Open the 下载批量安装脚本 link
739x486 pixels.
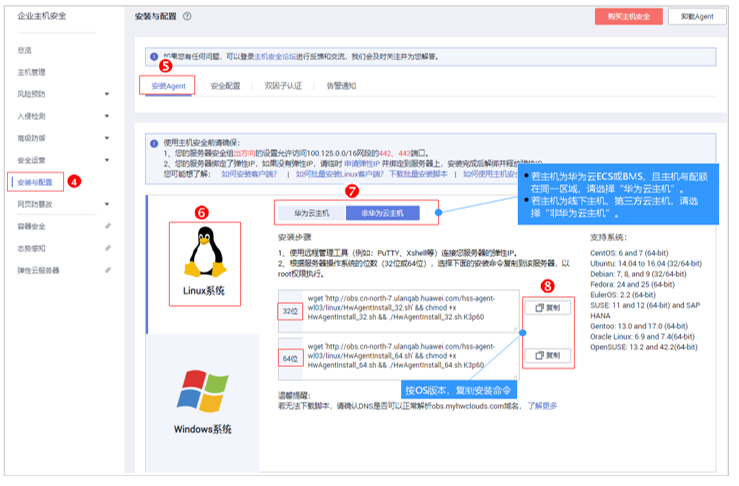[419, 174]
